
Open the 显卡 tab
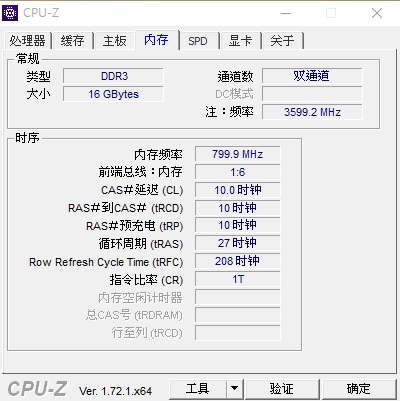[240, 41]
